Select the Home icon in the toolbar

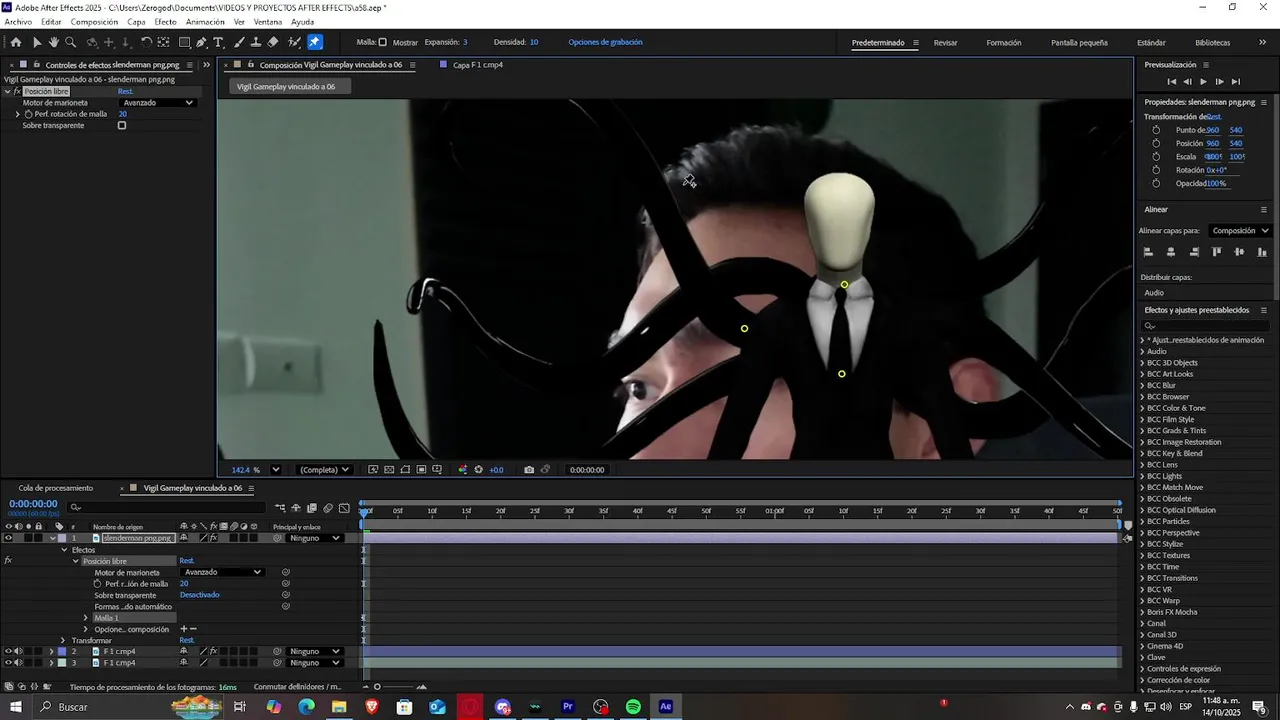tap(15, 42)
